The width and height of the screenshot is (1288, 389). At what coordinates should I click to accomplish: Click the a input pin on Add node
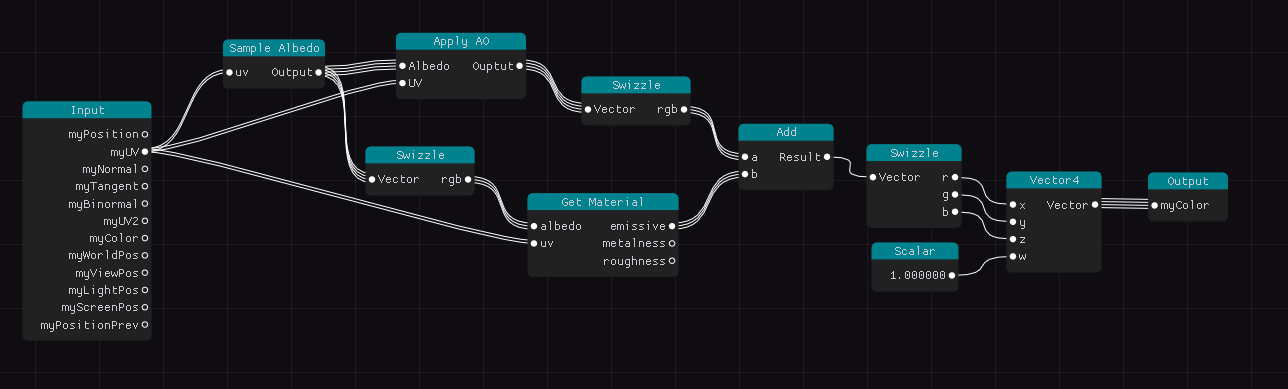(745, 157)
